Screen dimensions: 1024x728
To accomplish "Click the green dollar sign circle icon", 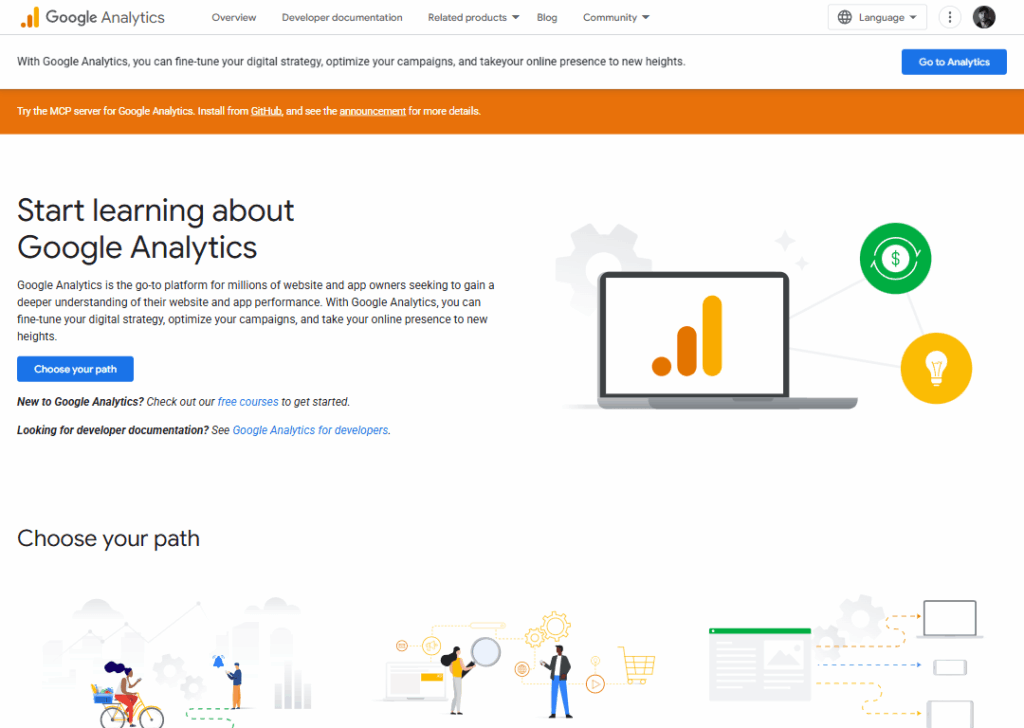I will click(x=895, y=259).
